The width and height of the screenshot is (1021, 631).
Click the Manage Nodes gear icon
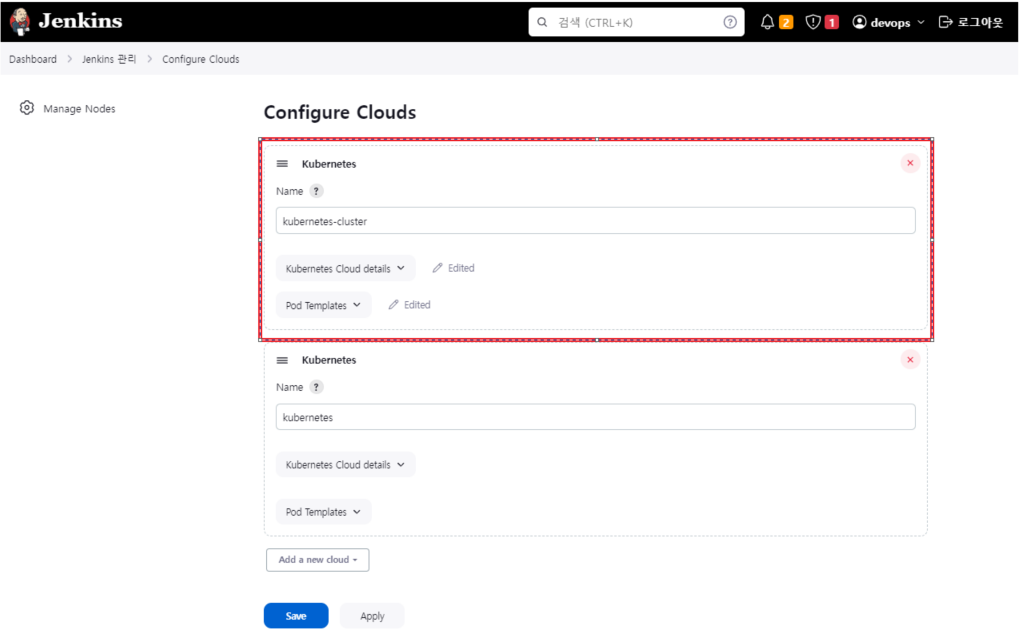[27, 108]
